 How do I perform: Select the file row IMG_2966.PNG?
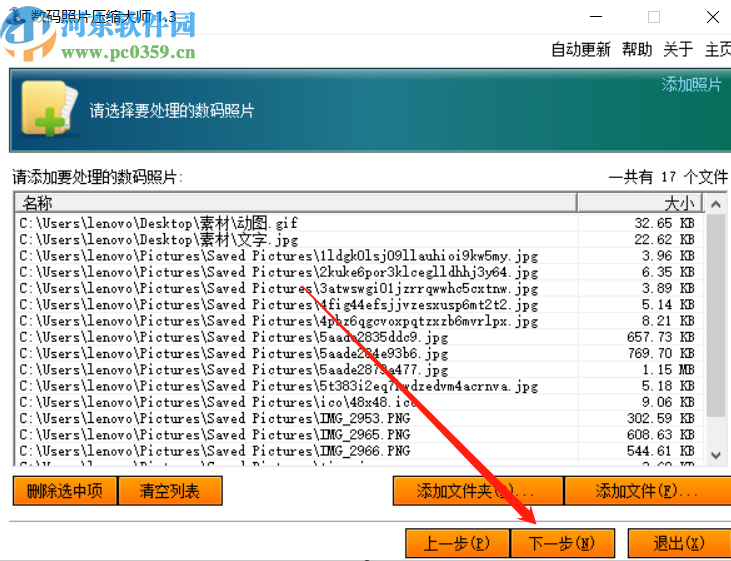pos(357,451)
